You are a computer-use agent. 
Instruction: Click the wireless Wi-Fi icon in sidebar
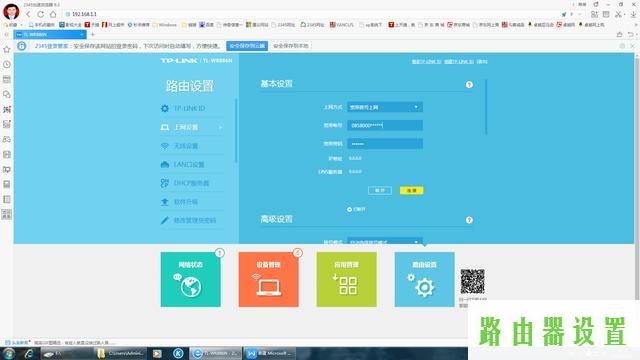[164, 146]
